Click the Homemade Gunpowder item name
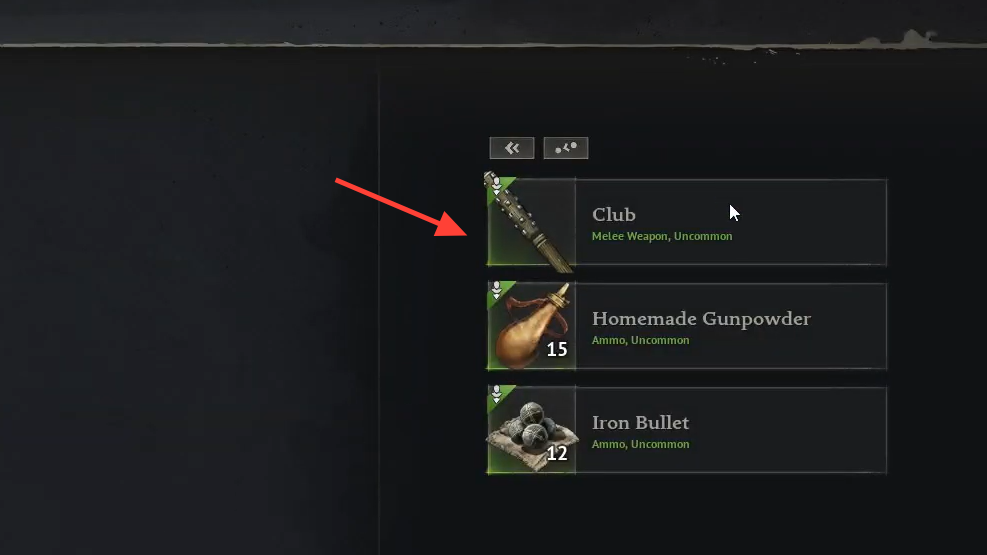The width and height of the screenshot is (987, 555). (701, 319)
